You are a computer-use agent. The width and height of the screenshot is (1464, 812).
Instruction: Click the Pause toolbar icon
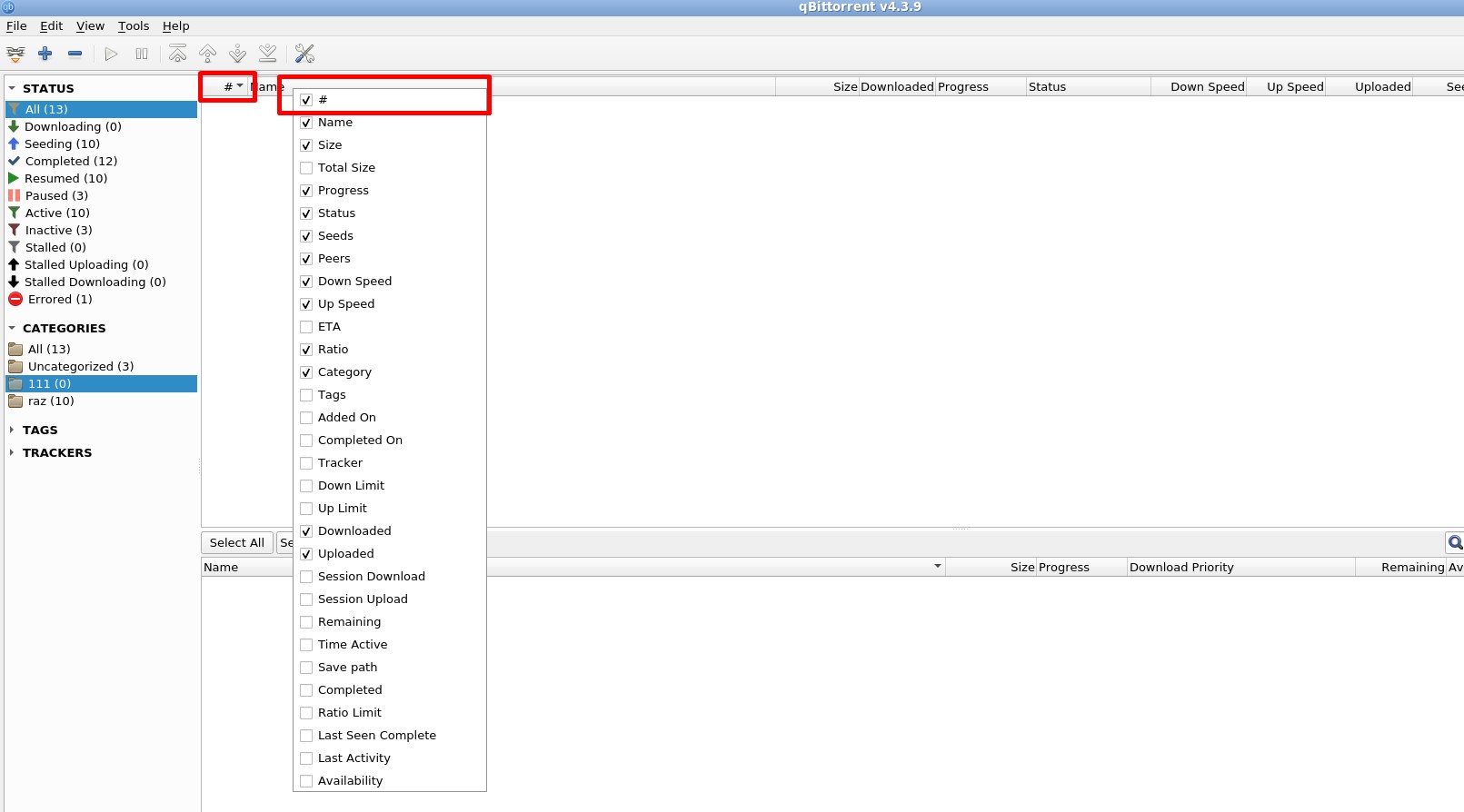coord(142,54)
